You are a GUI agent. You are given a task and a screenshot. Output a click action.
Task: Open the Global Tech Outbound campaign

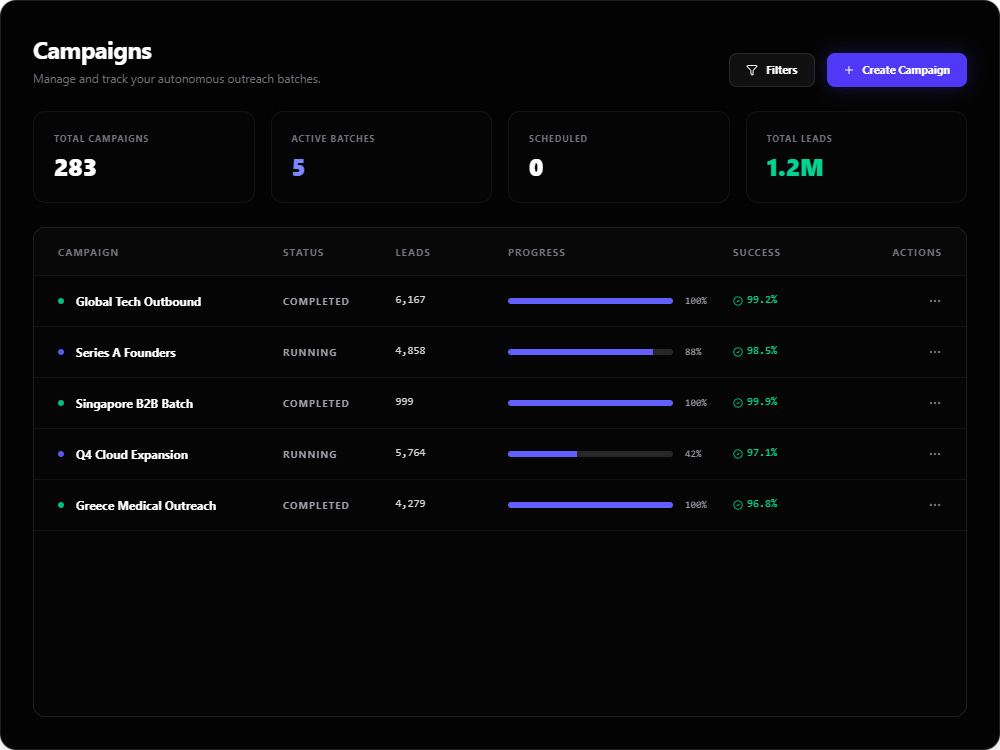click(138, 302)
